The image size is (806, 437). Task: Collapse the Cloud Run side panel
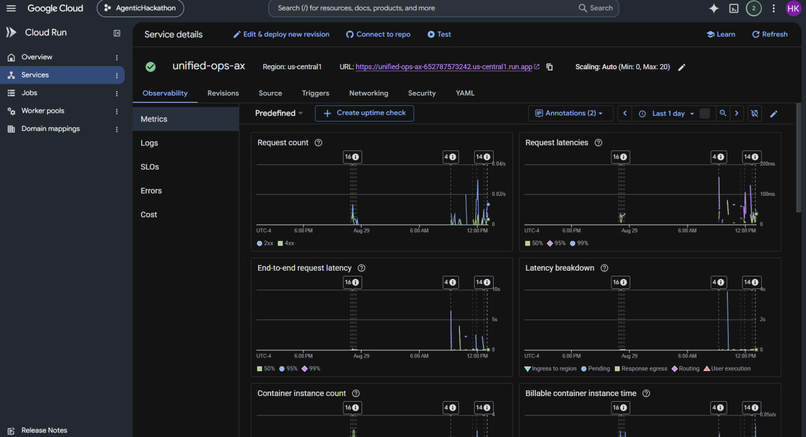(x=117, y=33)
